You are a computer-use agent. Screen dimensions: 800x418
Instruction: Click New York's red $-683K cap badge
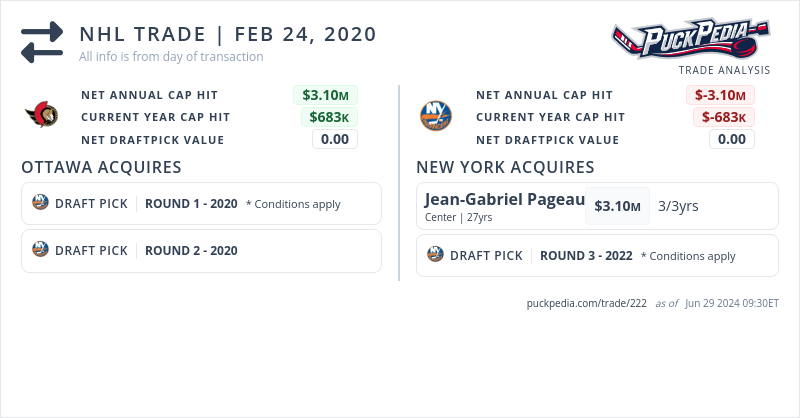point(724,117)
